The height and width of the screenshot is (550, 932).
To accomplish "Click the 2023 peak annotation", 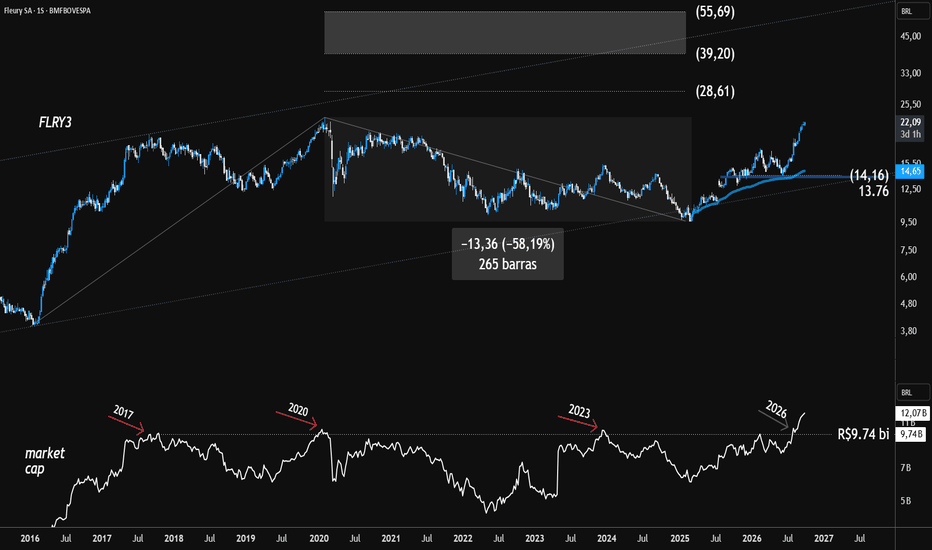I will 579,411.
